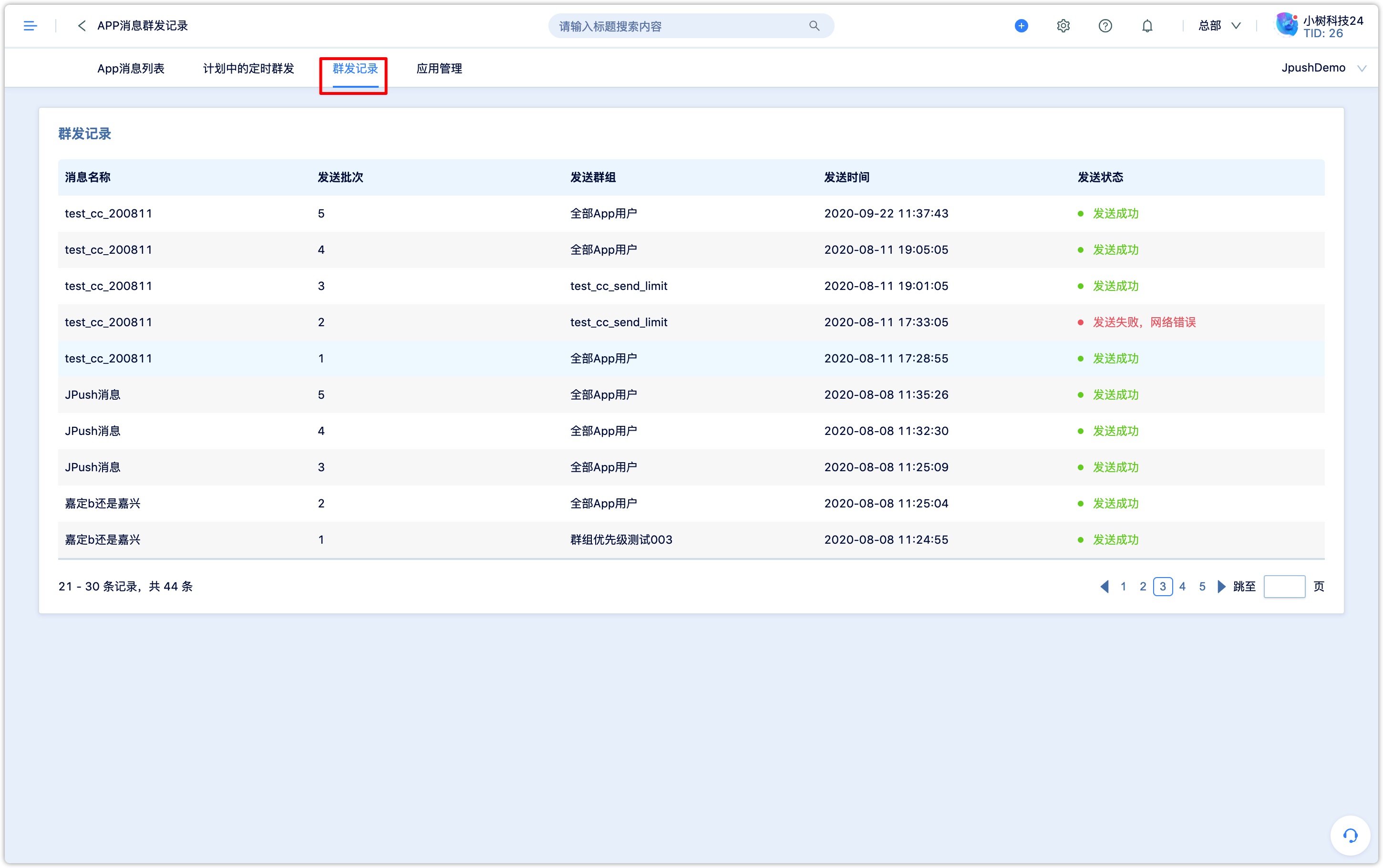Click timestamp 2020-08-11 19:05:05
Image resolution: width=1383 pixels, height=868 pixels.
click(886, 250)
